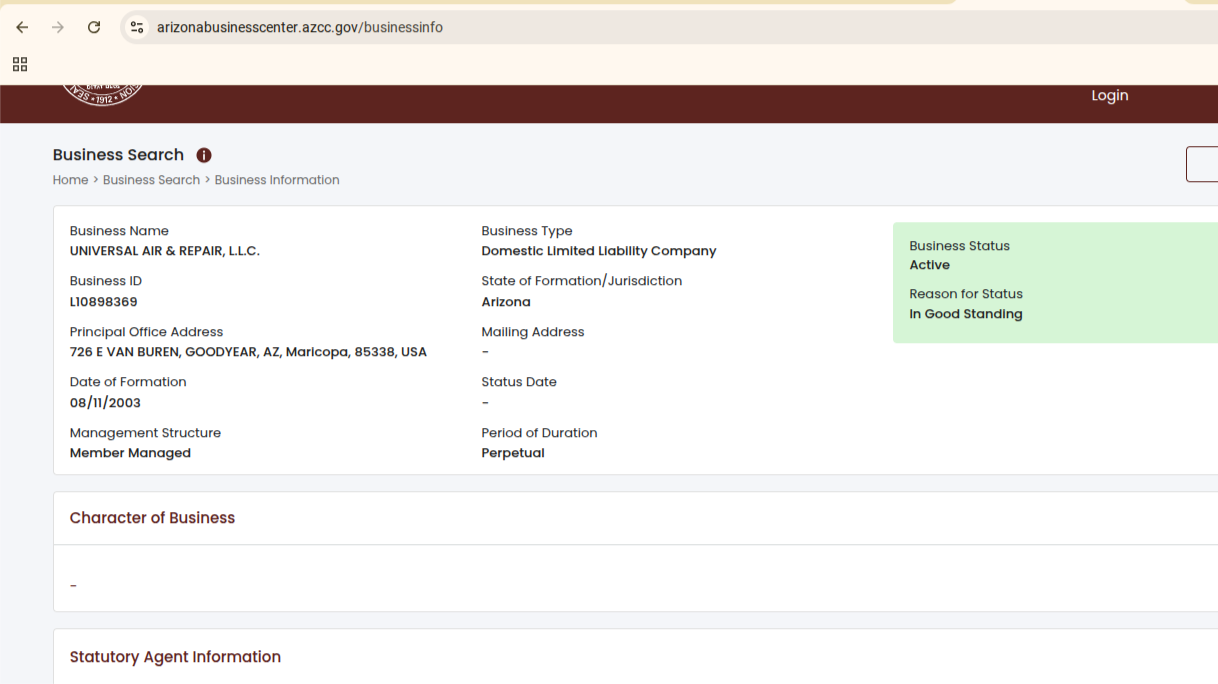Click the Statutory Agent Information section heading
The height and width of the screenshot is (684, 1218).
(x=175, y=657)
